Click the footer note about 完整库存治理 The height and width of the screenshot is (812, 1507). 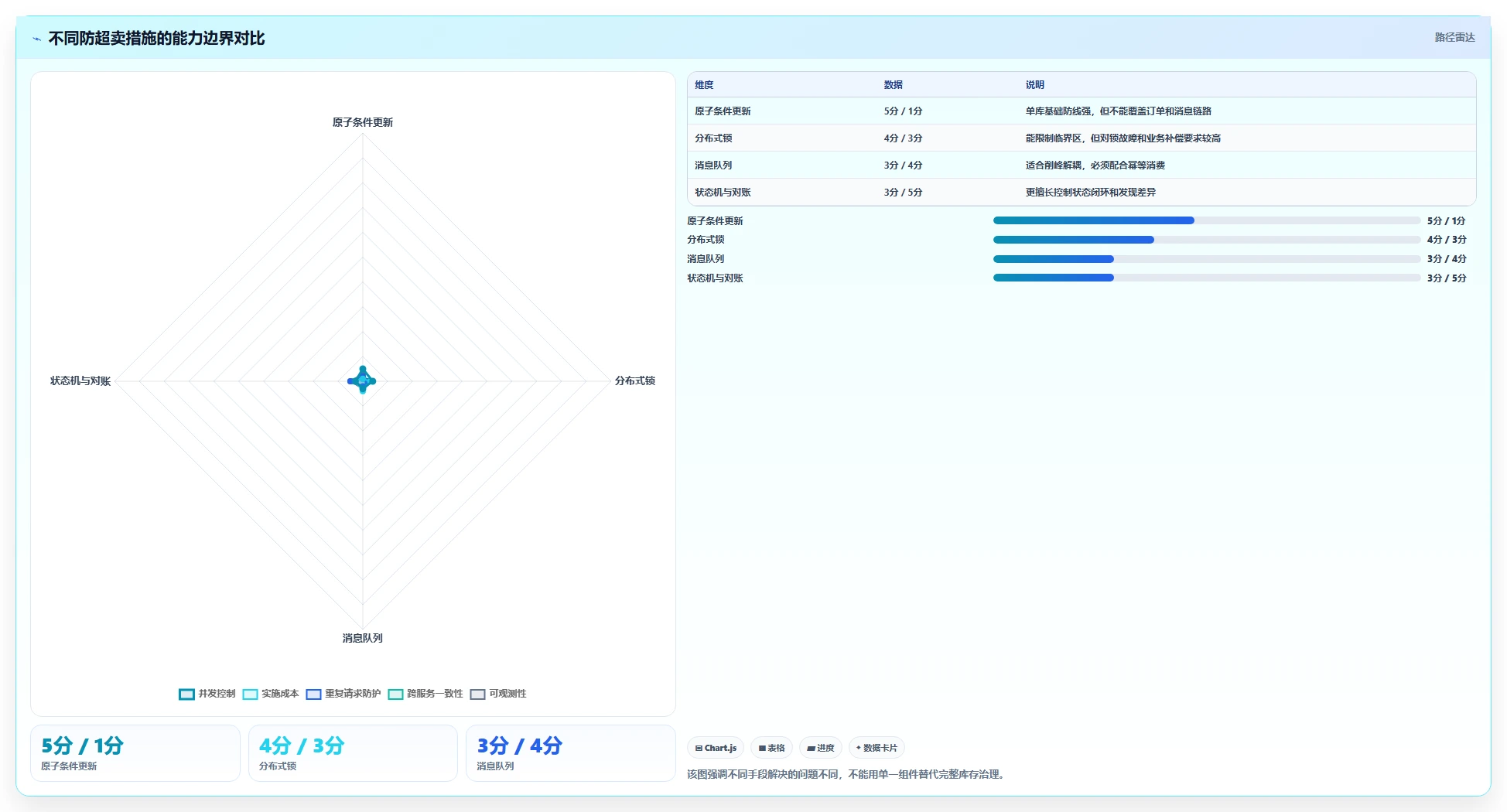point(847,774)
